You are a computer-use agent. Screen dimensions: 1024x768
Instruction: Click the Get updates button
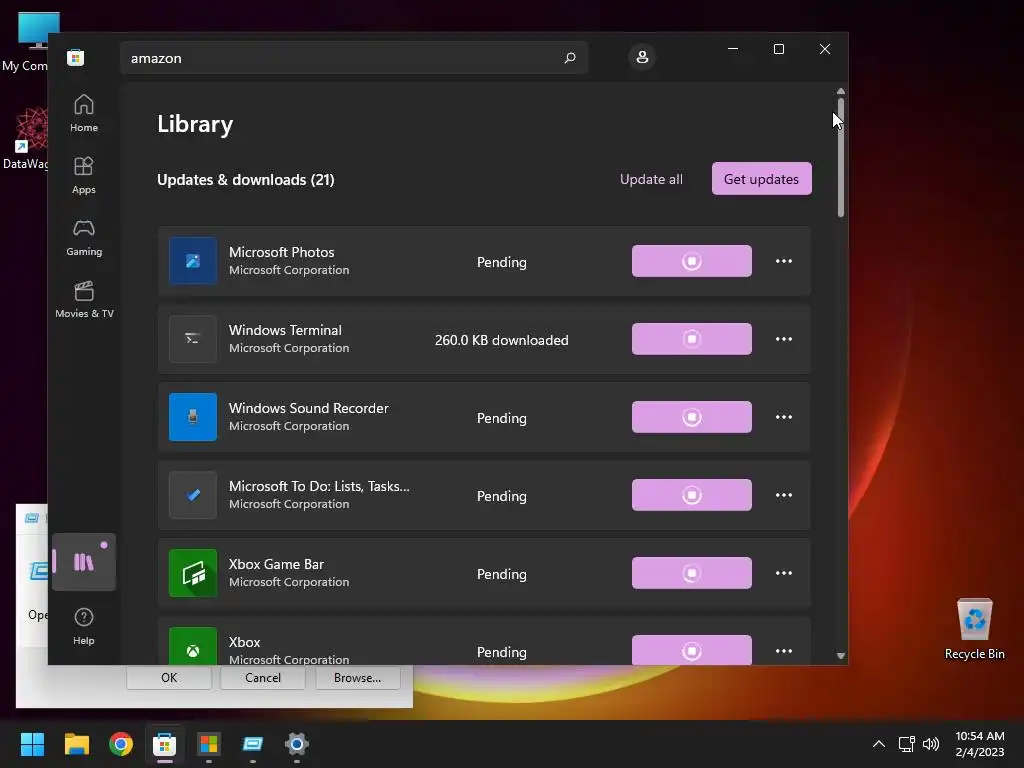(761, 179)
